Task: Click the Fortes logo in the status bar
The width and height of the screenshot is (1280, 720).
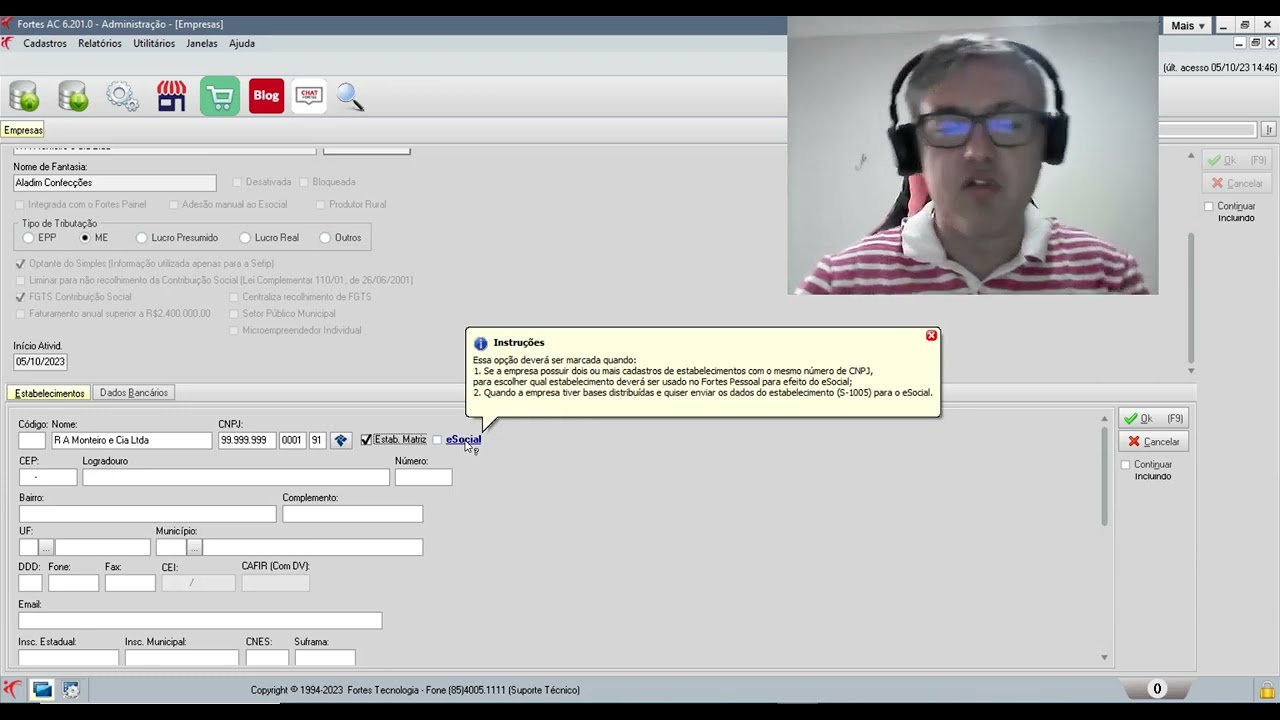Action: [12, 689]
